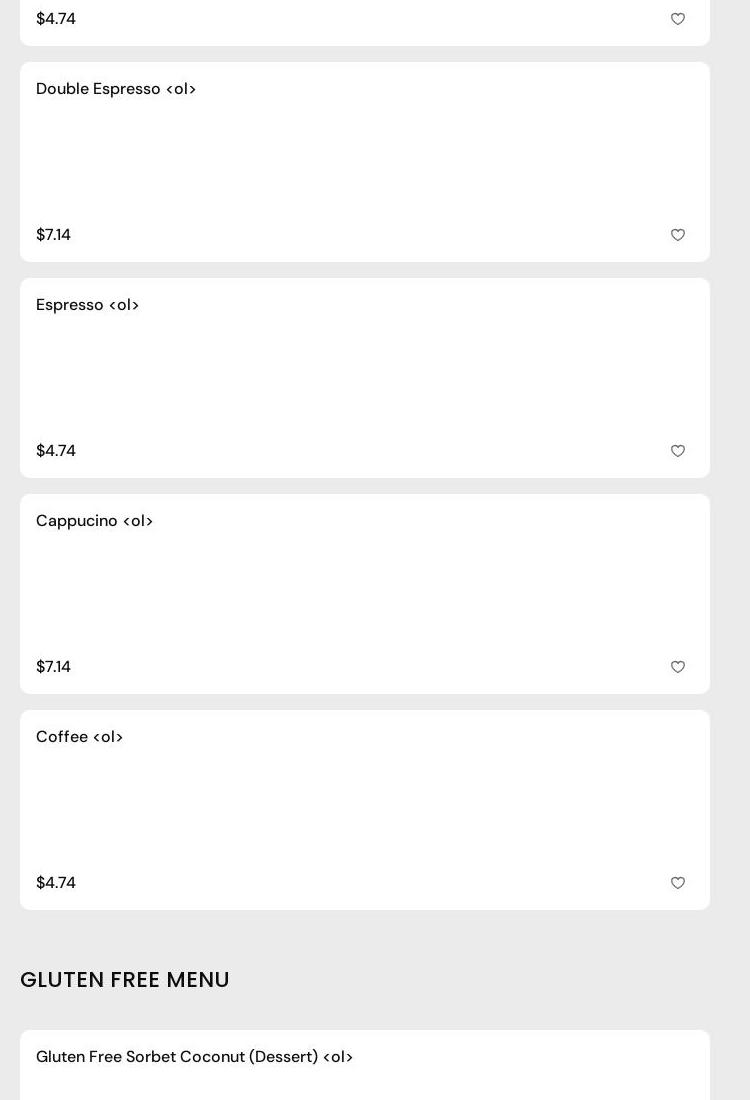This screenshot has height=1100, width=750.
Task: Click the $4.74 price on Coffee card
Action: pyautogui.click(x=56, y=883)
